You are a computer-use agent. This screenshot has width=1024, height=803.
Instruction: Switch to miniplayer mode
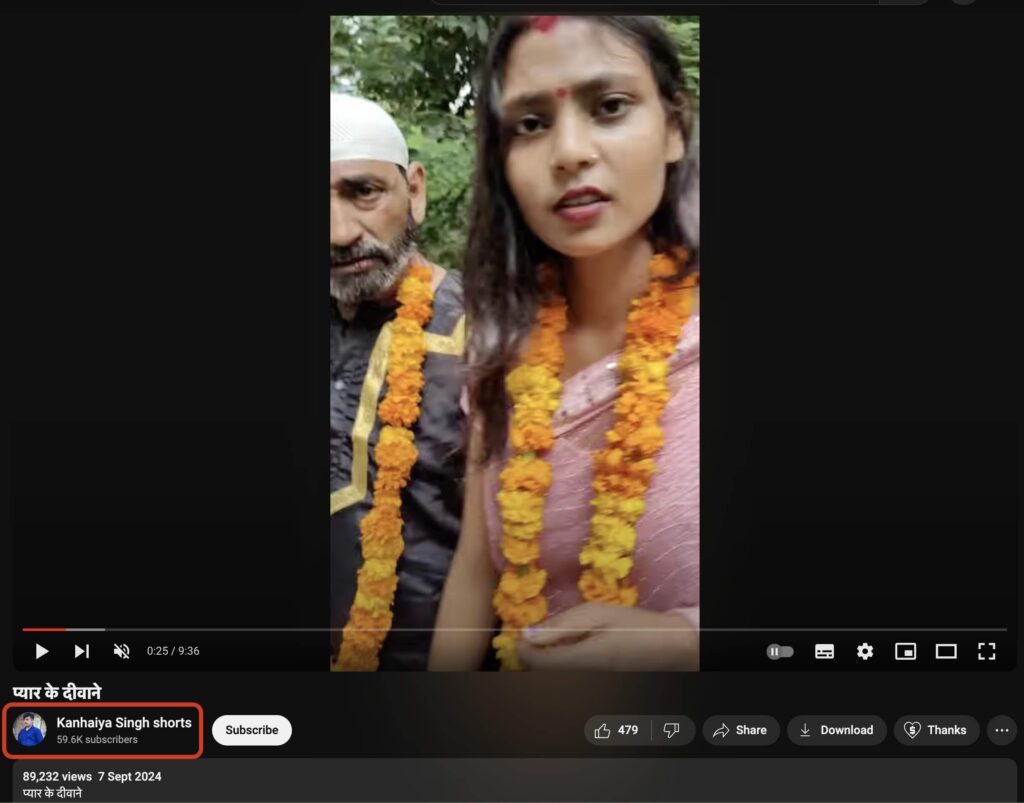[905, 651]
